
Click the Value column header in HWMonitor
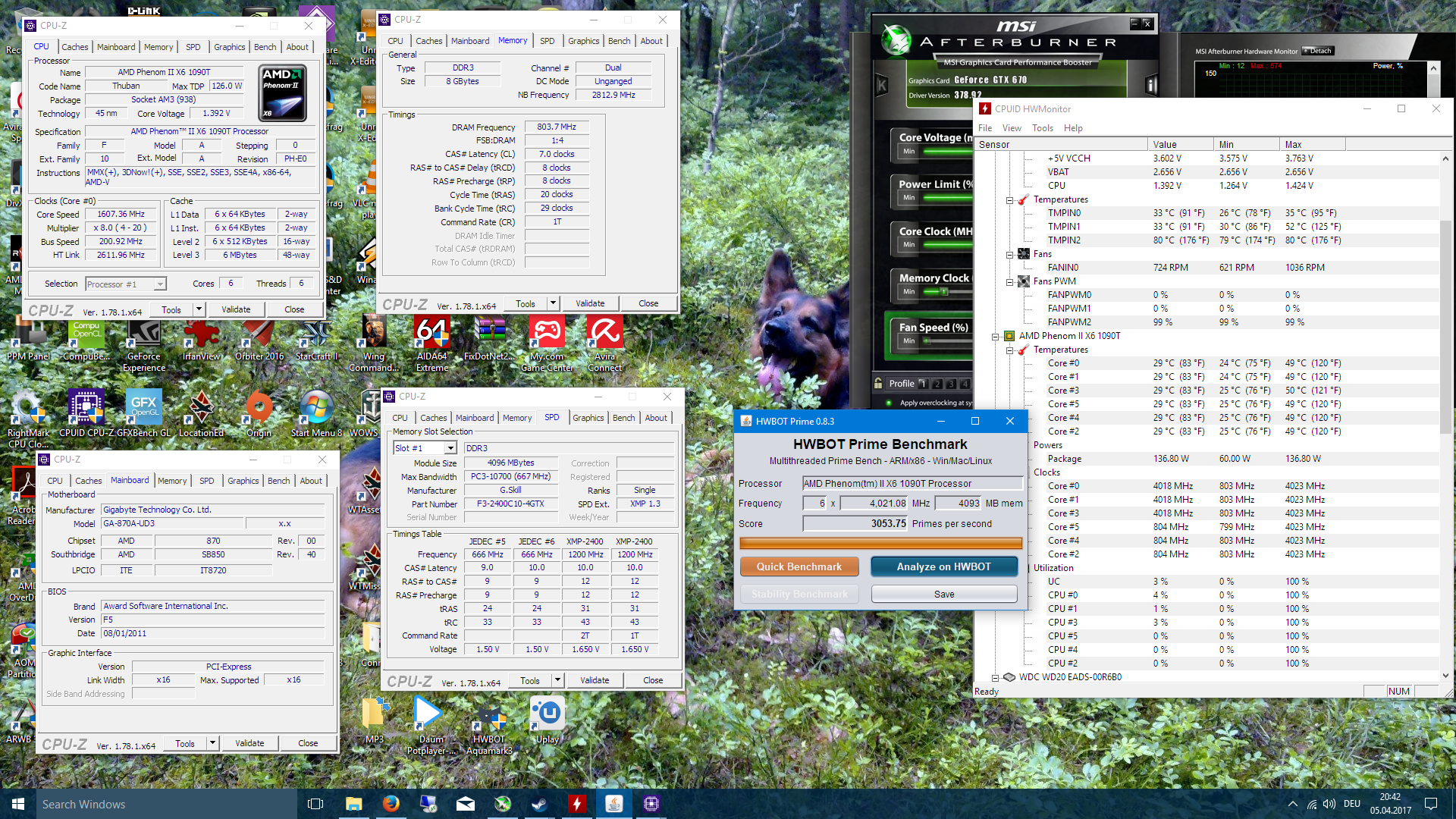1180,144
